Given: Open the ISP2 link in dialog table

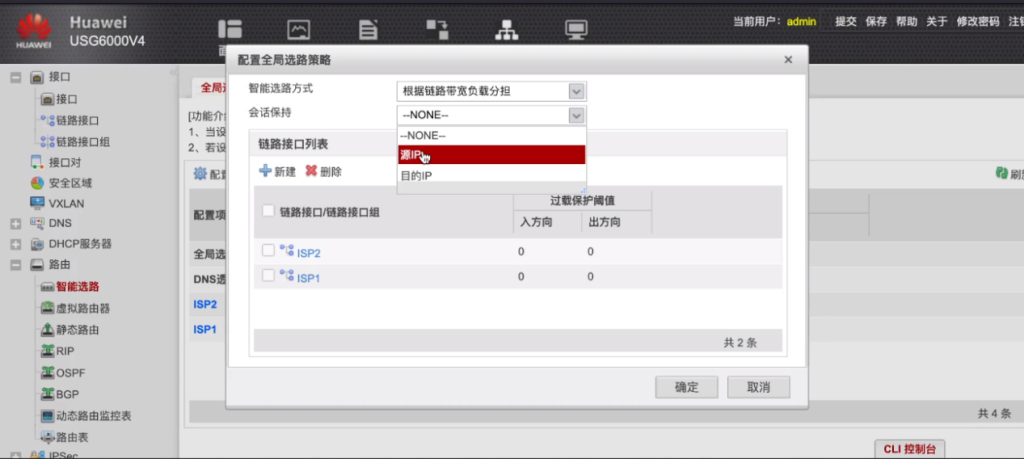Looking at the screenshot, I should pyautogui.click(x=309, y=253).
